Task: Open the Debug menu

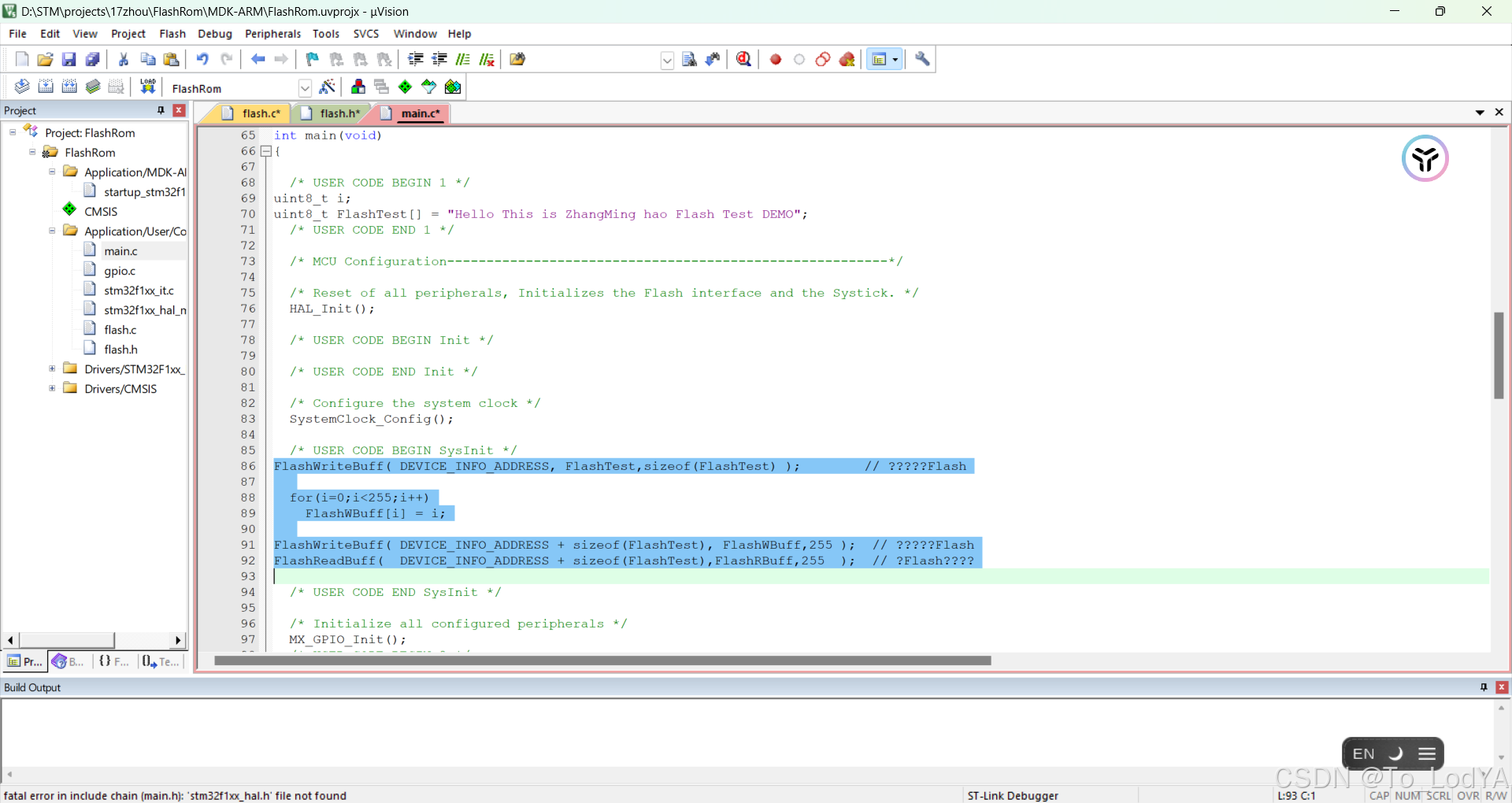Action: point(215,34)
